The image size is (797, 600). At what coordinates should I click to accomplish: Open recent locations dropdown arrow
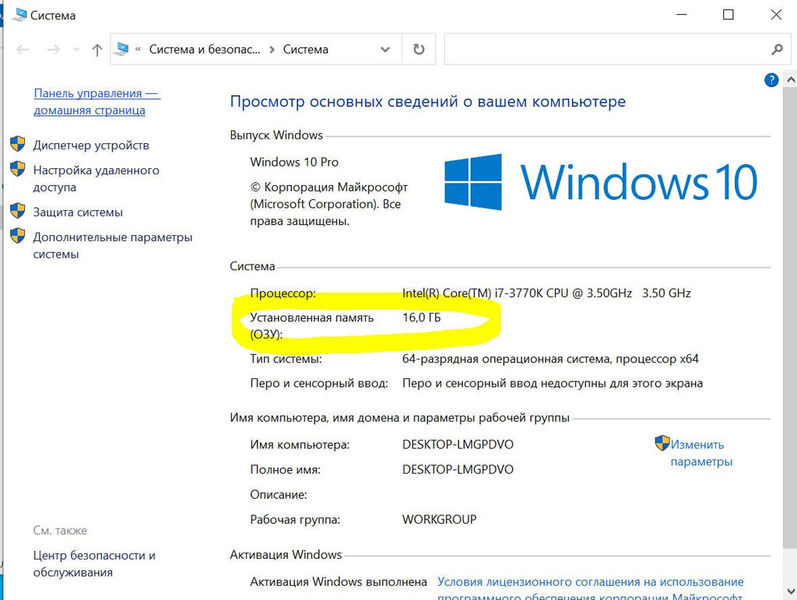coord(77,50)
